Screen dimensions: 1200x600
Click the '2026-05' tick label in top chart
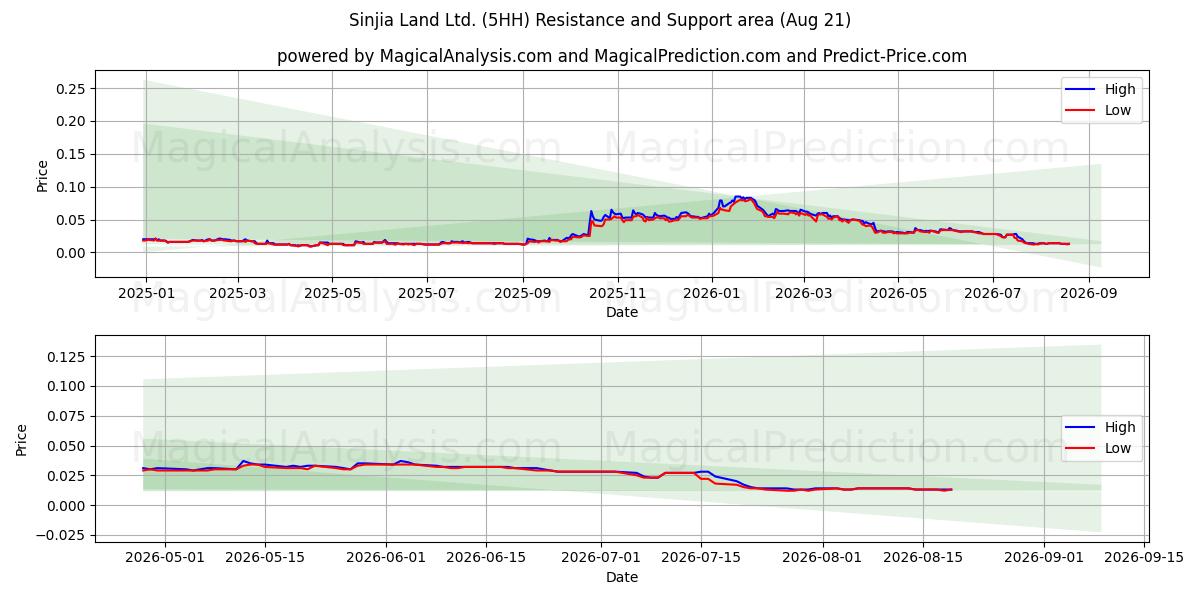[898, 293]
